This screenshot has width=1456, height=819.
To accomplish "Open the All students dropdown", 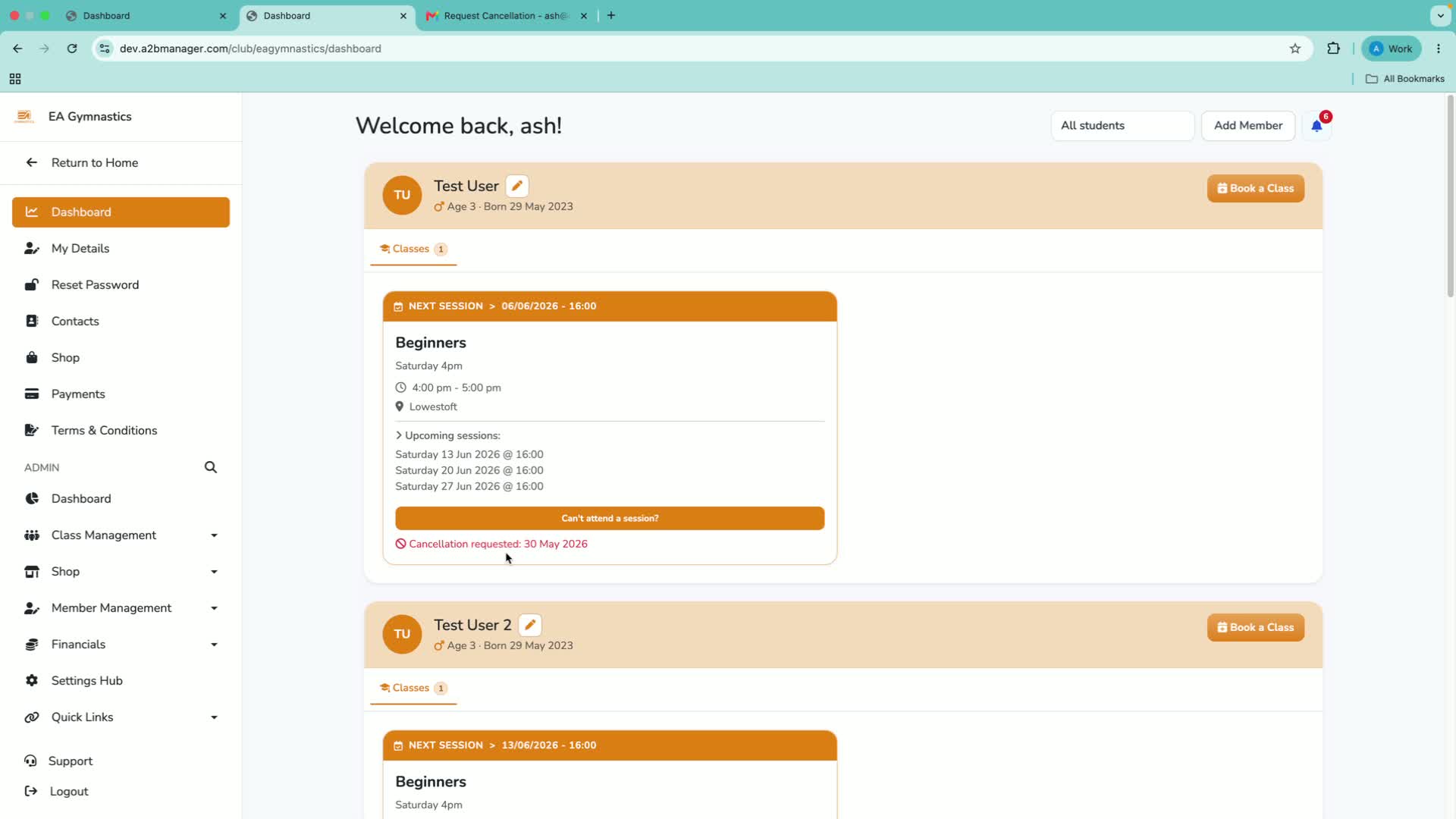I will [1122, 126].
